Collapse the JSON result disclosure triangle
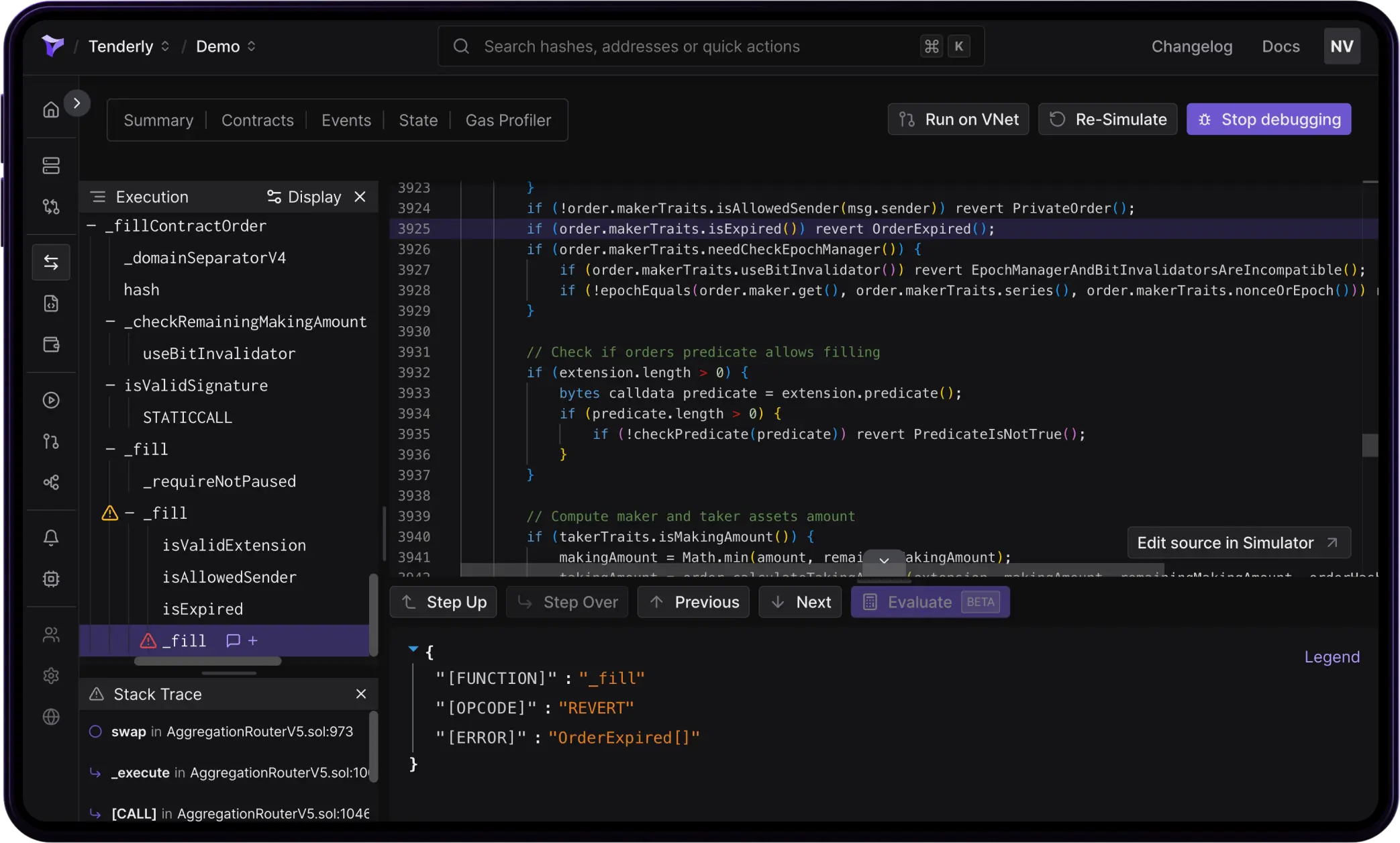The image size is (1400, 843). [413, 648]
